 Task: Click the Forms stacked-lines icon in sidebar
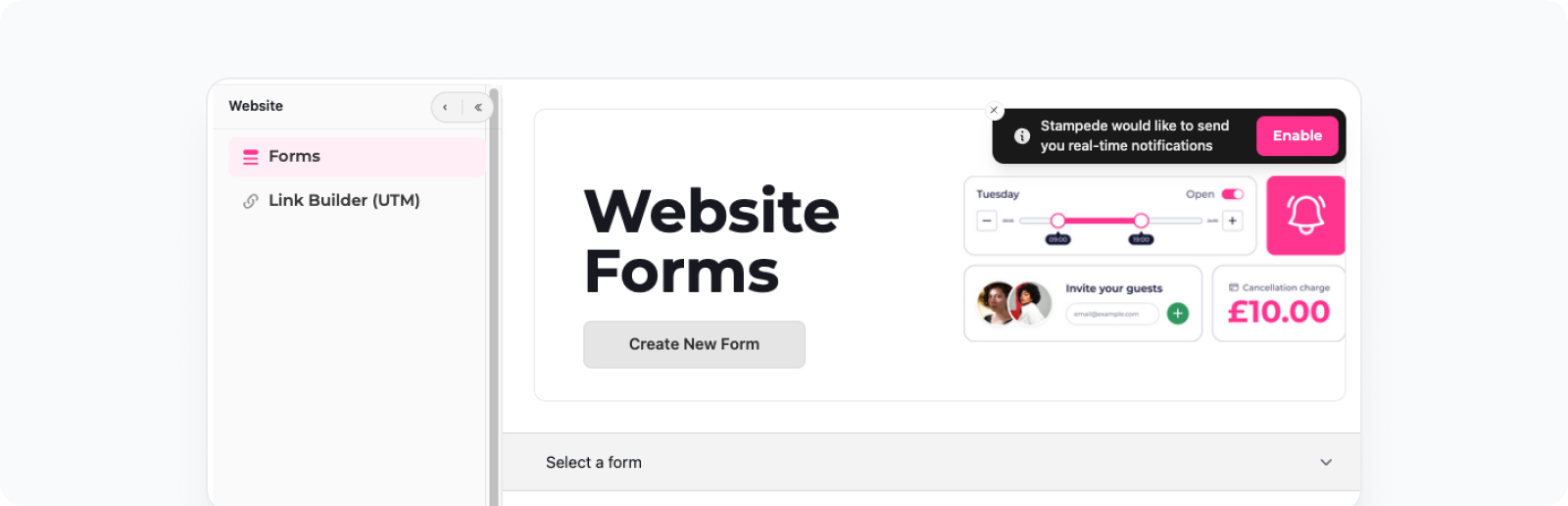[x=251, y=157]
